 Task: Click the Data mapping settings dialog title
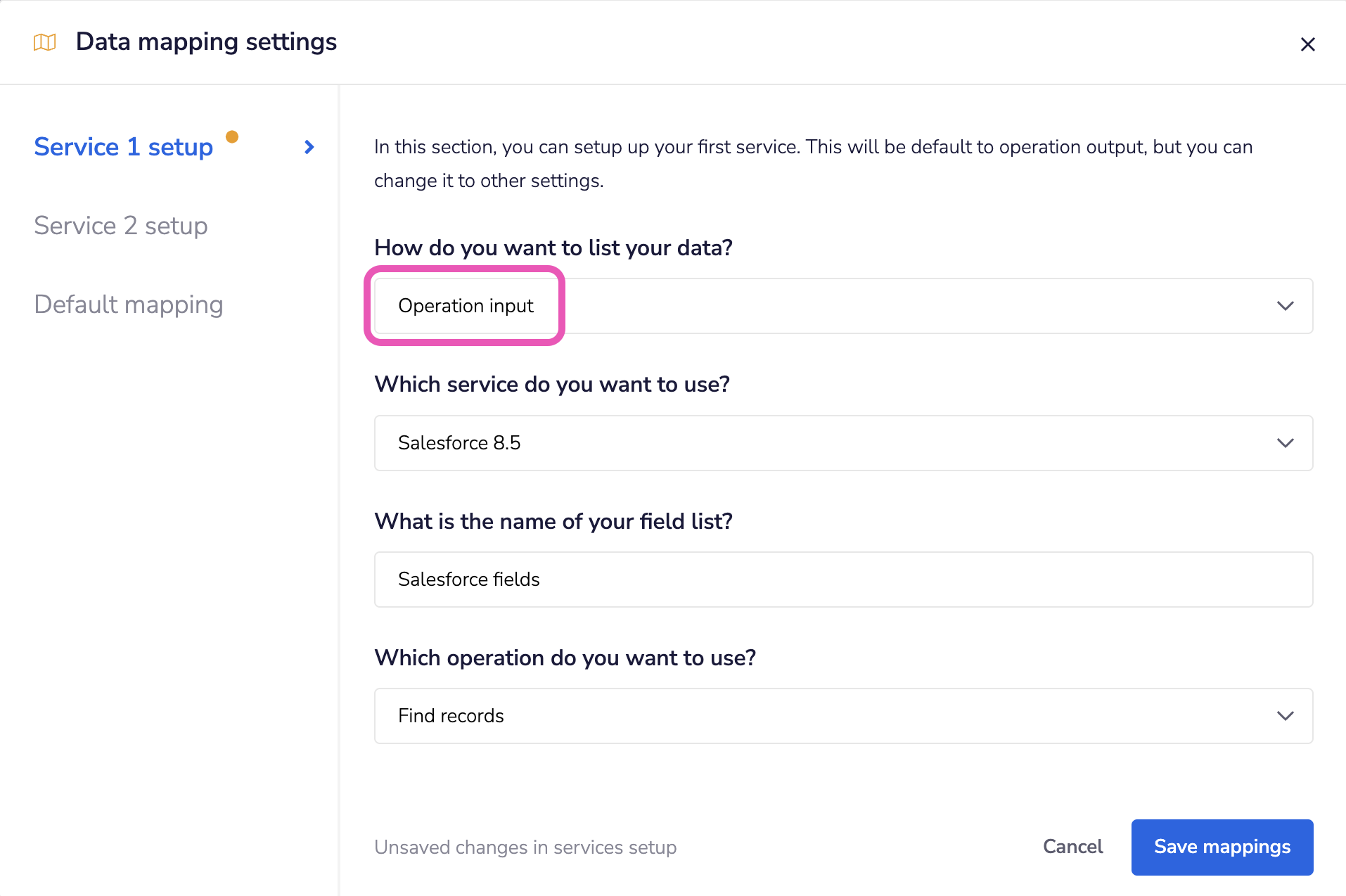tap(206, 41)
